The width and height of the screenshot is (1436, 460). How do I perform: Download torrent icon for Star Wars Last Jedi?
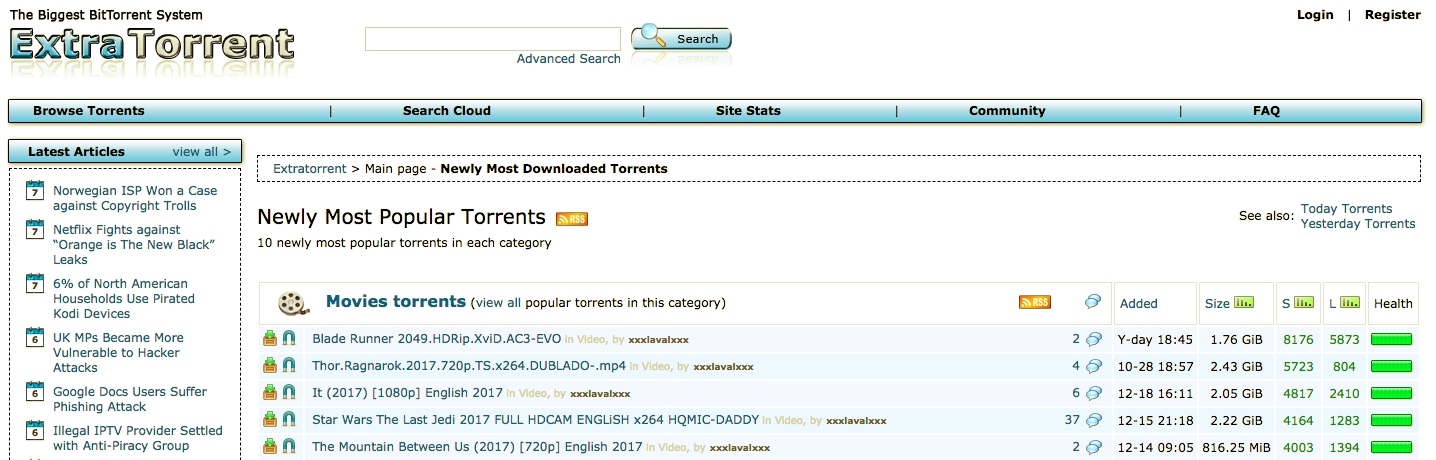270,420
